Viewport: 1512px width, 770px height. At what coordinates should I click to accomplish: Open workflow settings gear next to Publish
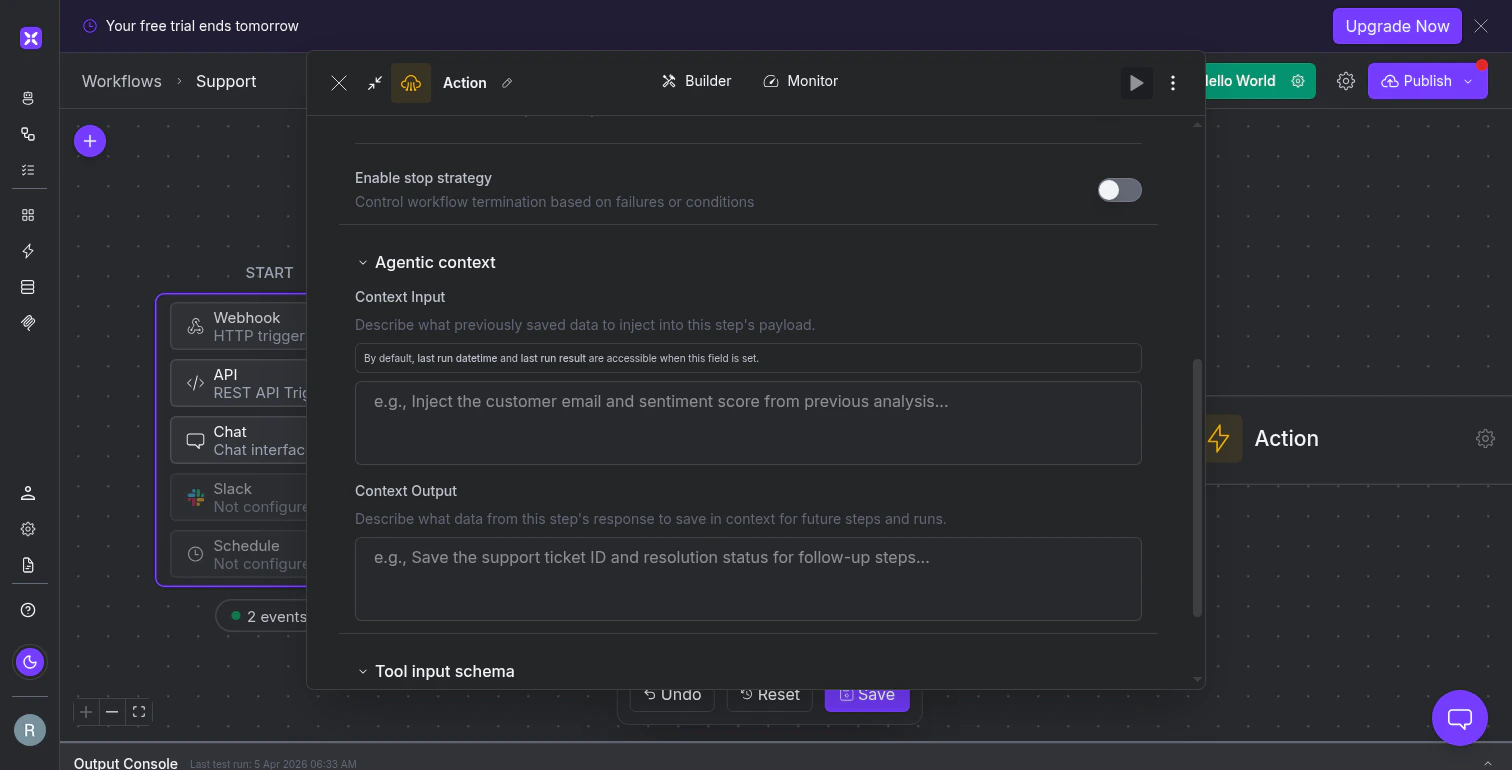(x=1346, y=81)
